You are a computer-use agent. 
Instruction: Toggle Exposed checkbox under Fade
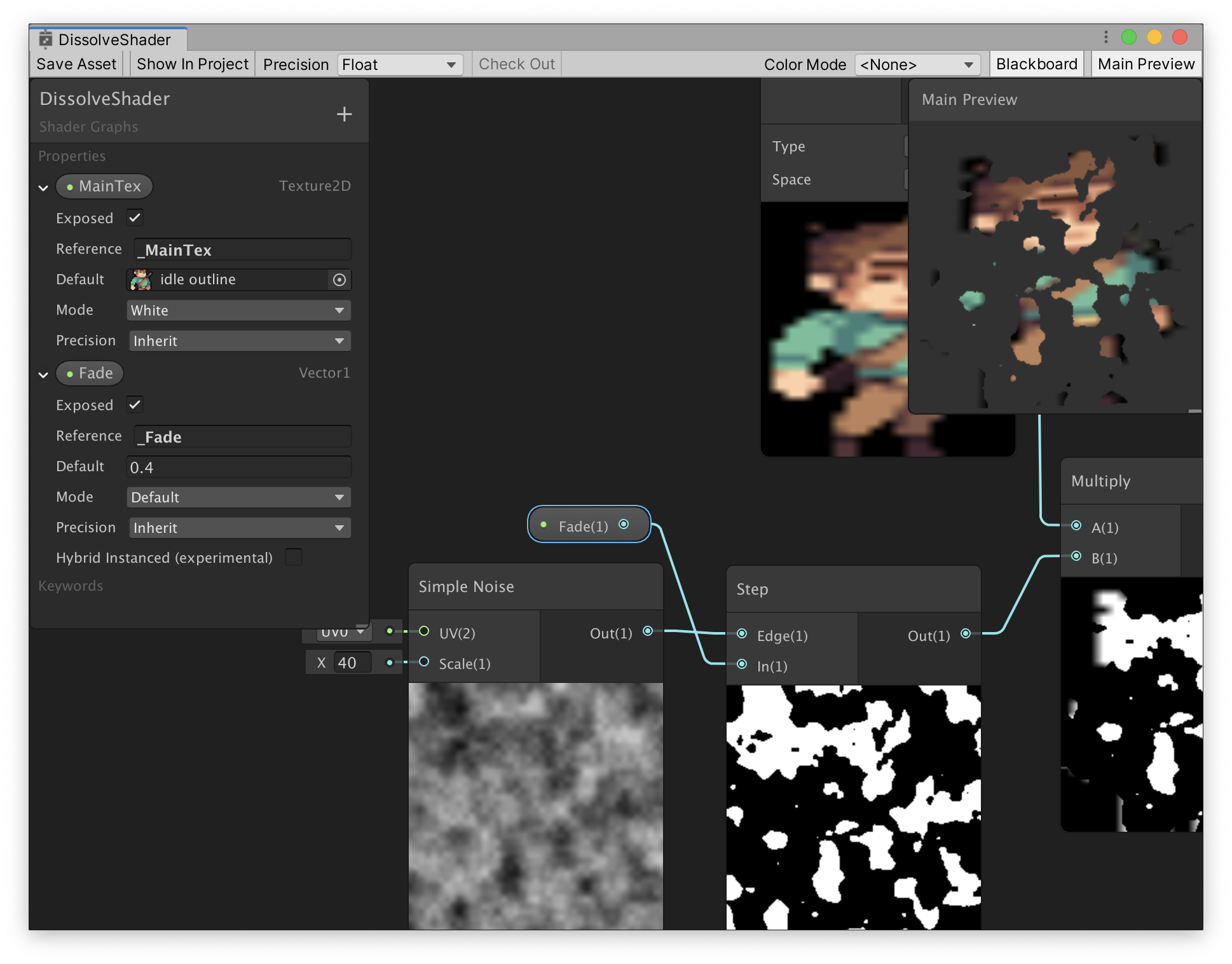click(135, 404)
